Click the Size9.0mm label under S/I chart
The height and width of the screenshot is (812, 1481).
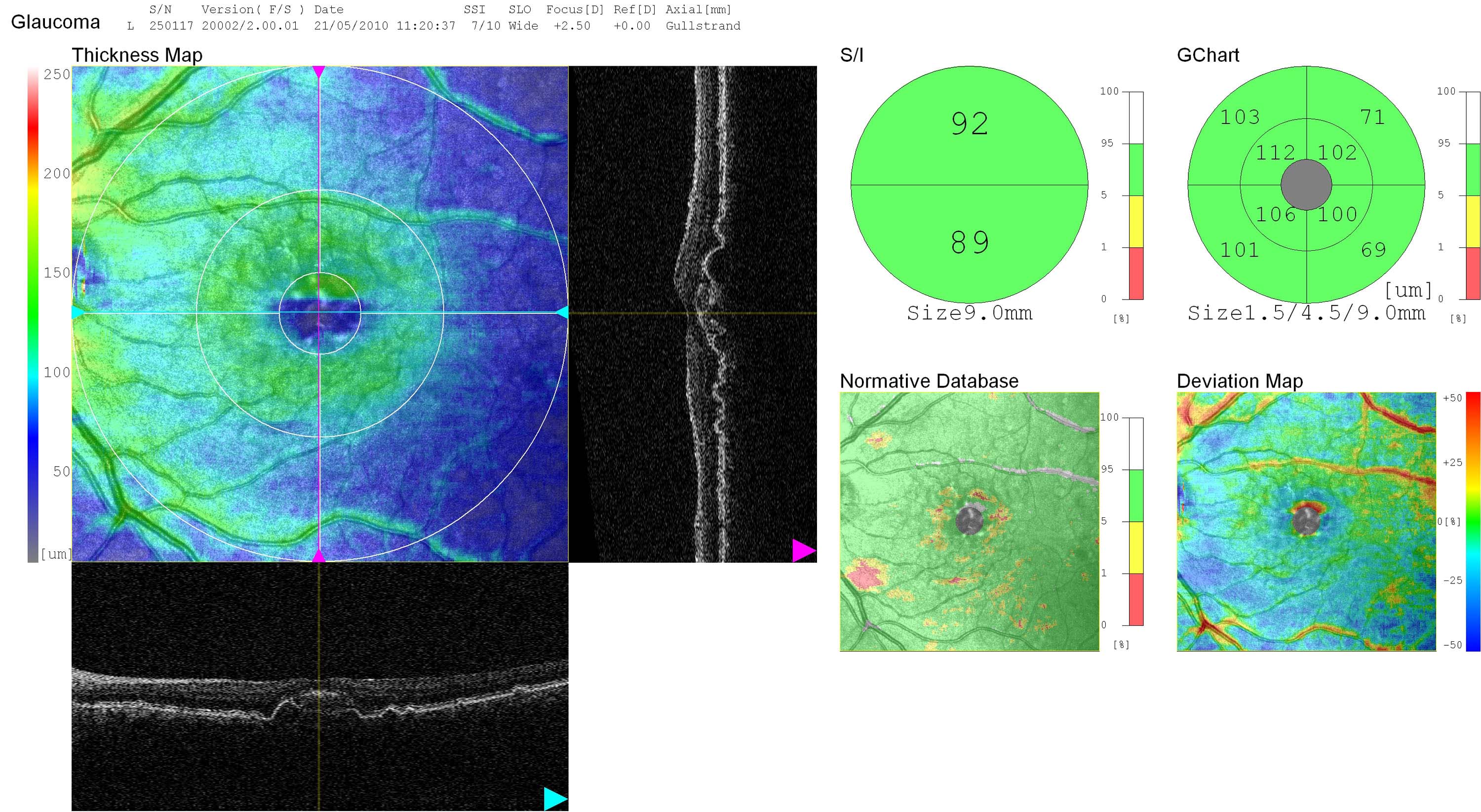pos(970,312)
